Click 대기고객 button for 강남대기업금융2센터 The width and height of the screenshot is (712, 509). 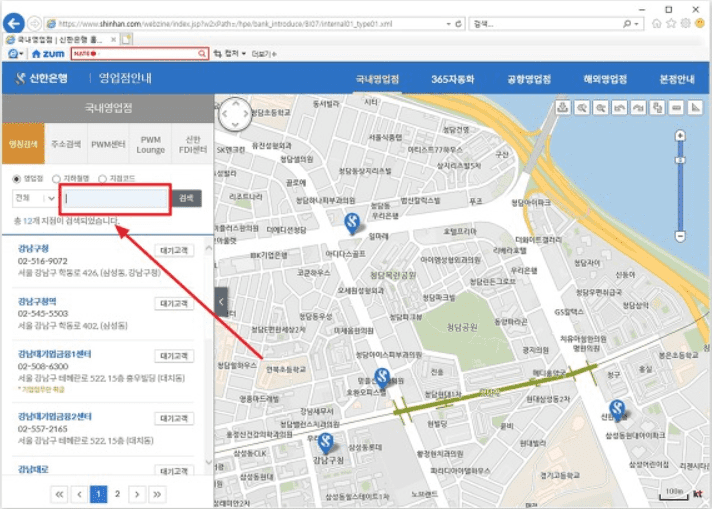pos(174,418)
